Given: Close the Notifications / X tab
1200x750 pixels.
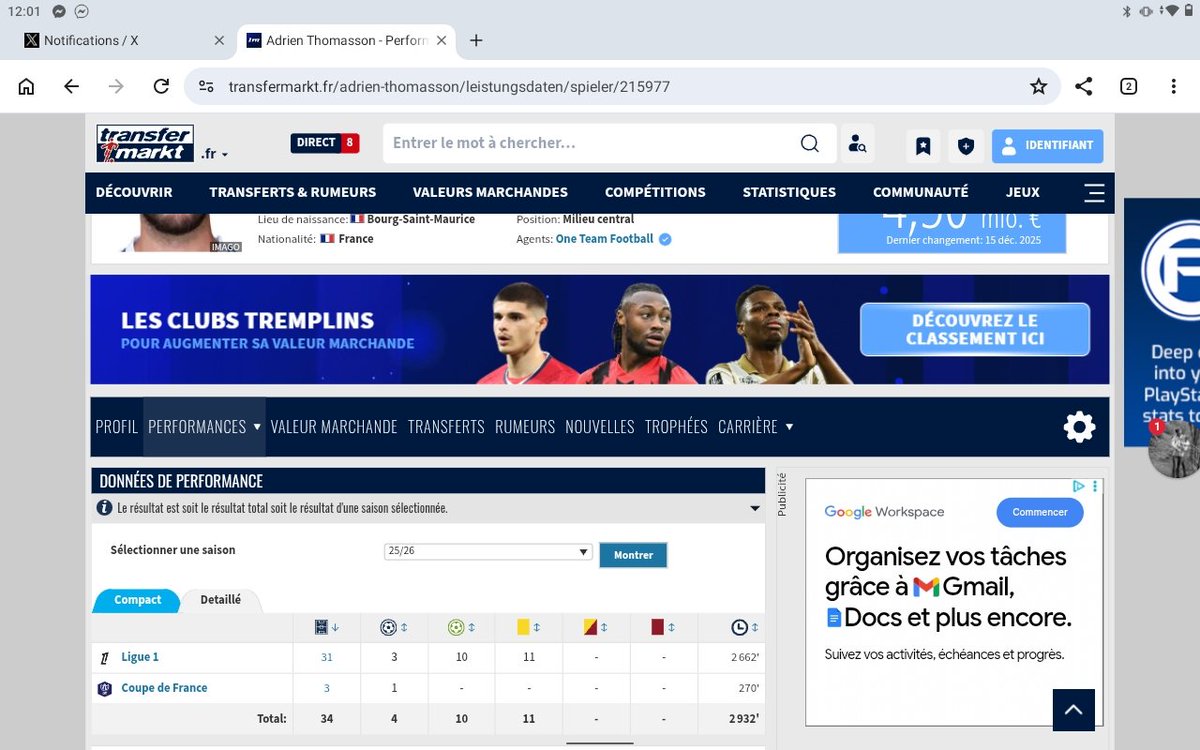Looking at the screenshot, I should (x=219, y=40).
